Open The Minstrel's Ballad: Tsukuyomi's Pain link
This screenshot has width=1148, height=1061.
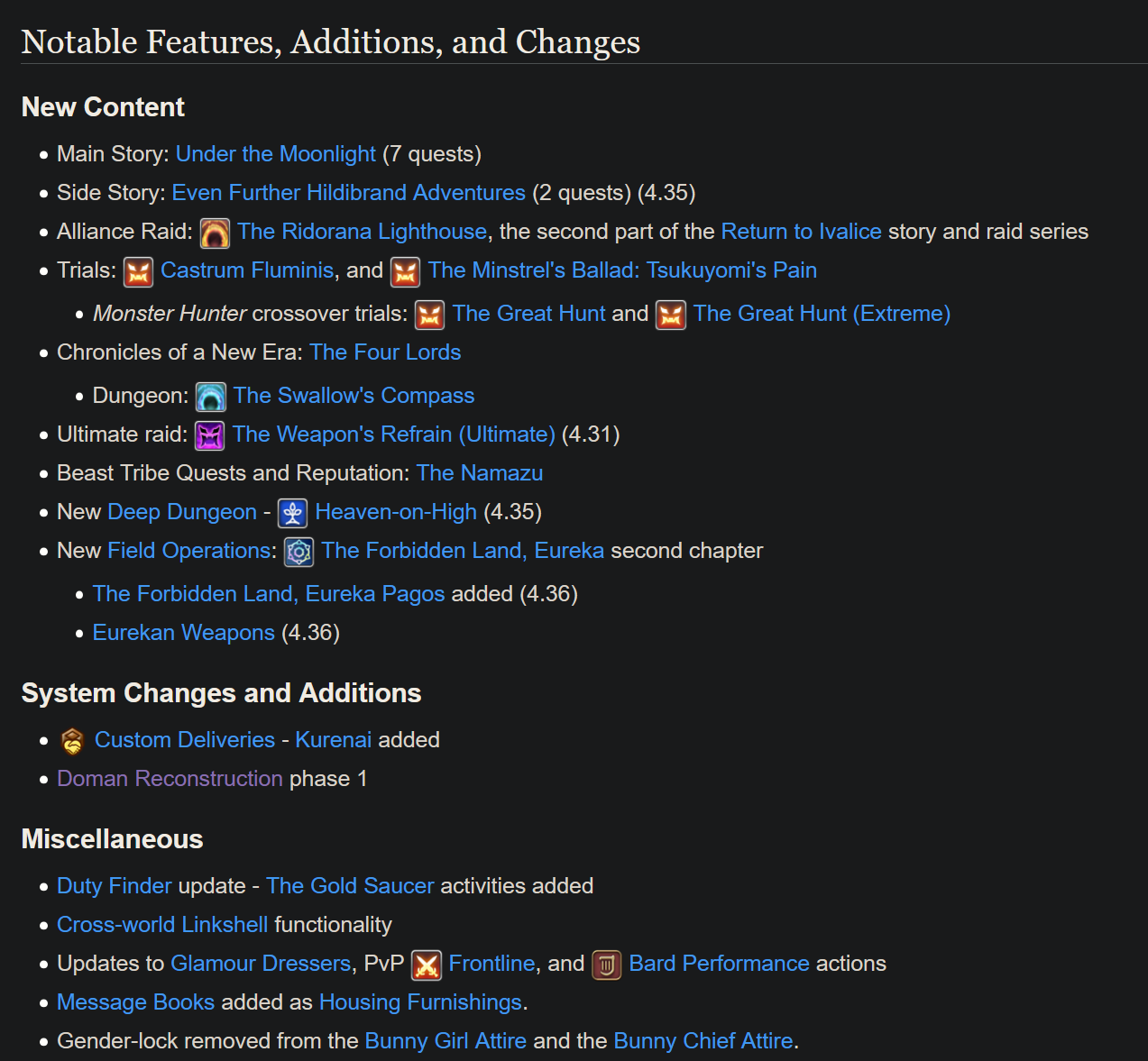point(622,270)
